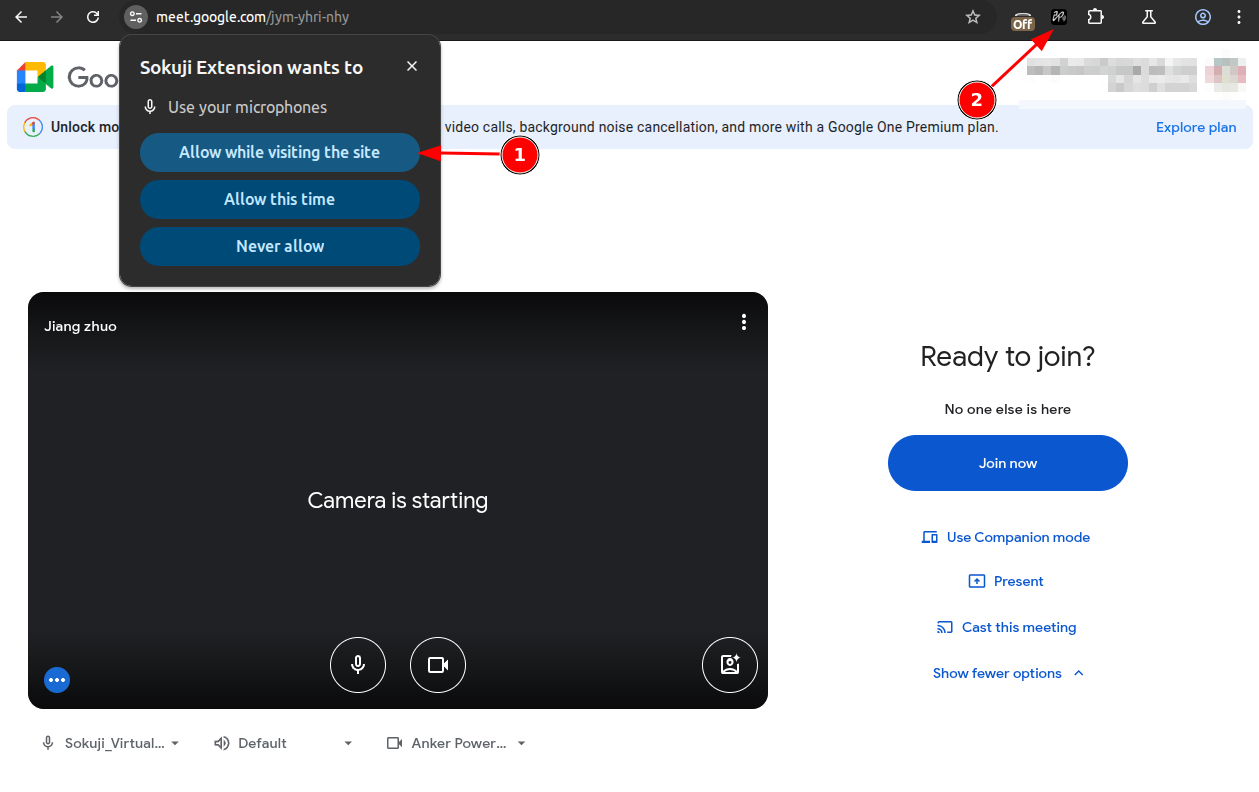Click 'Ready to join?' heading
1259x792 pixels.
(x=1008, y=356)
